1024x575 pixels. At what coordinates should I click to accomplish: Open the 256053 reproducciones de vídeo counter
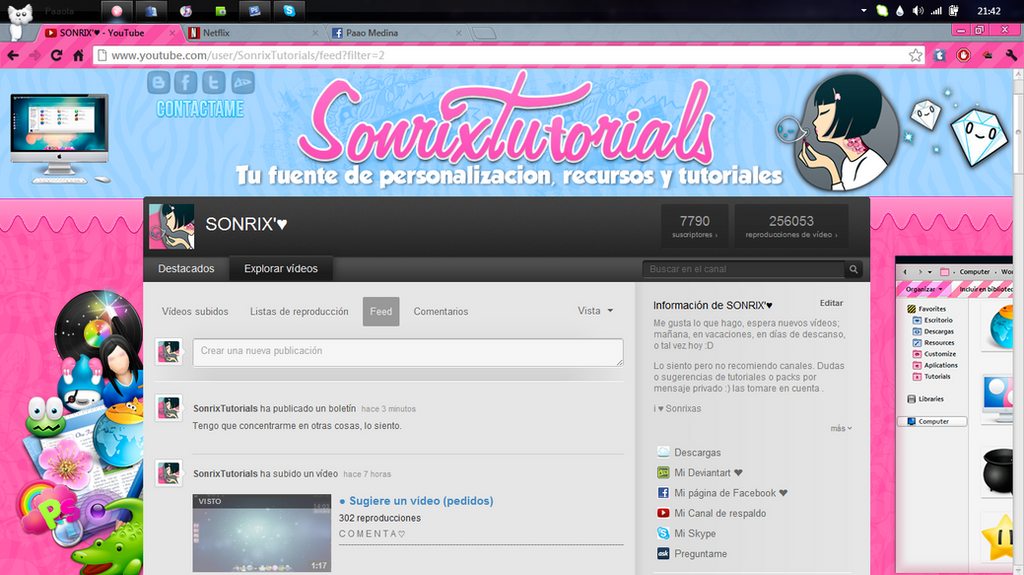click(x=792, y=226)
